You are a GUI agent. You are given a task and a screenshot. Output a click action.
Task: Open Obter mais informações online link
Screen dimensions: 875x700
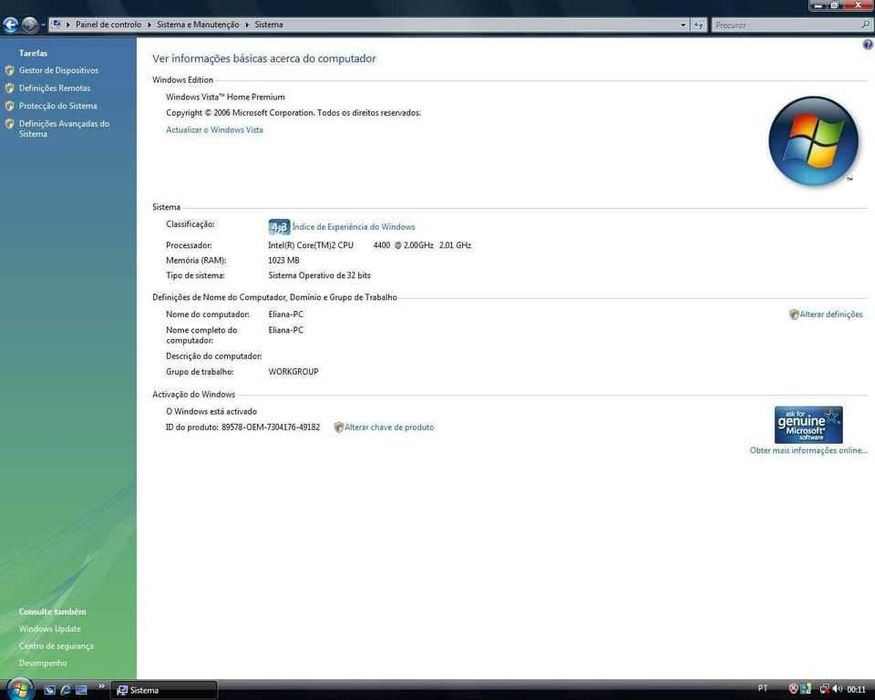[x=809, y=450]
